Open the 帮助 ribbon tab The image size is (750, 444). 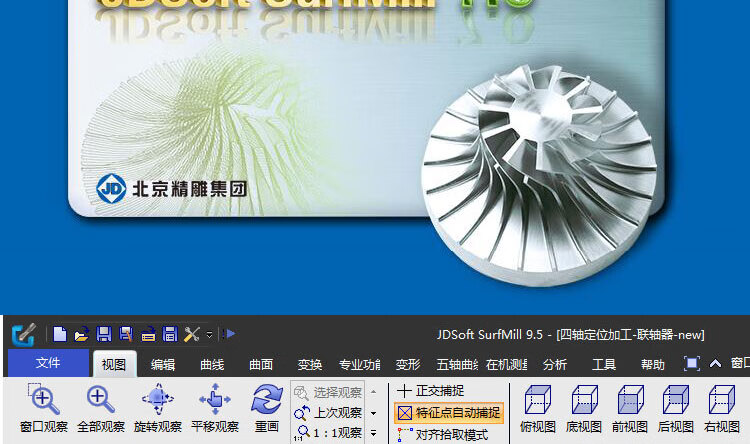pos(652,365)
